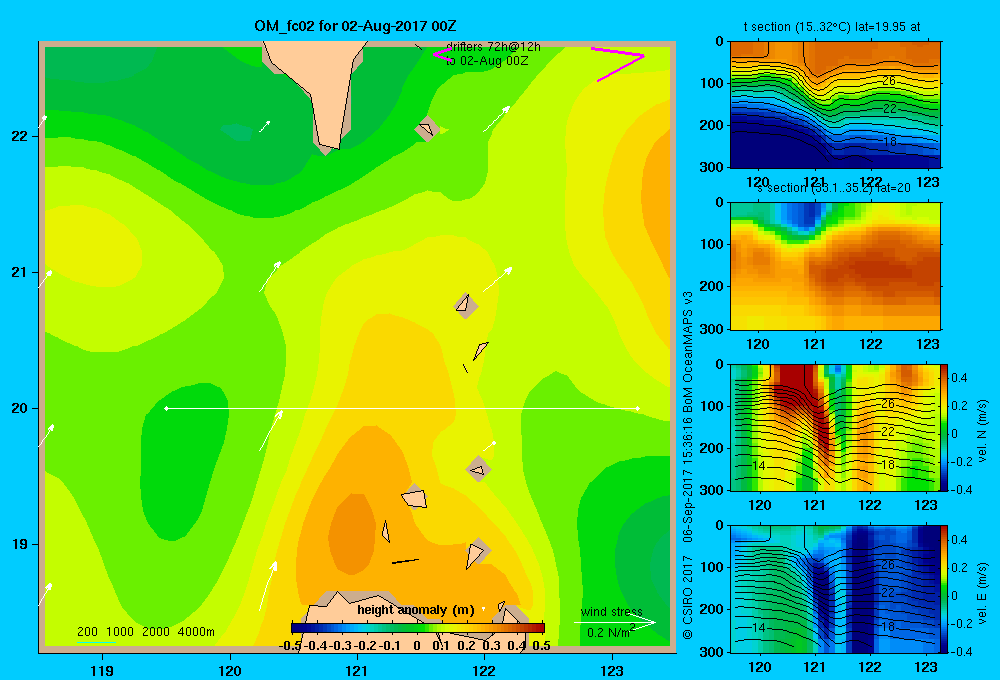Open the salinity section plot

(x=835, y=266)
